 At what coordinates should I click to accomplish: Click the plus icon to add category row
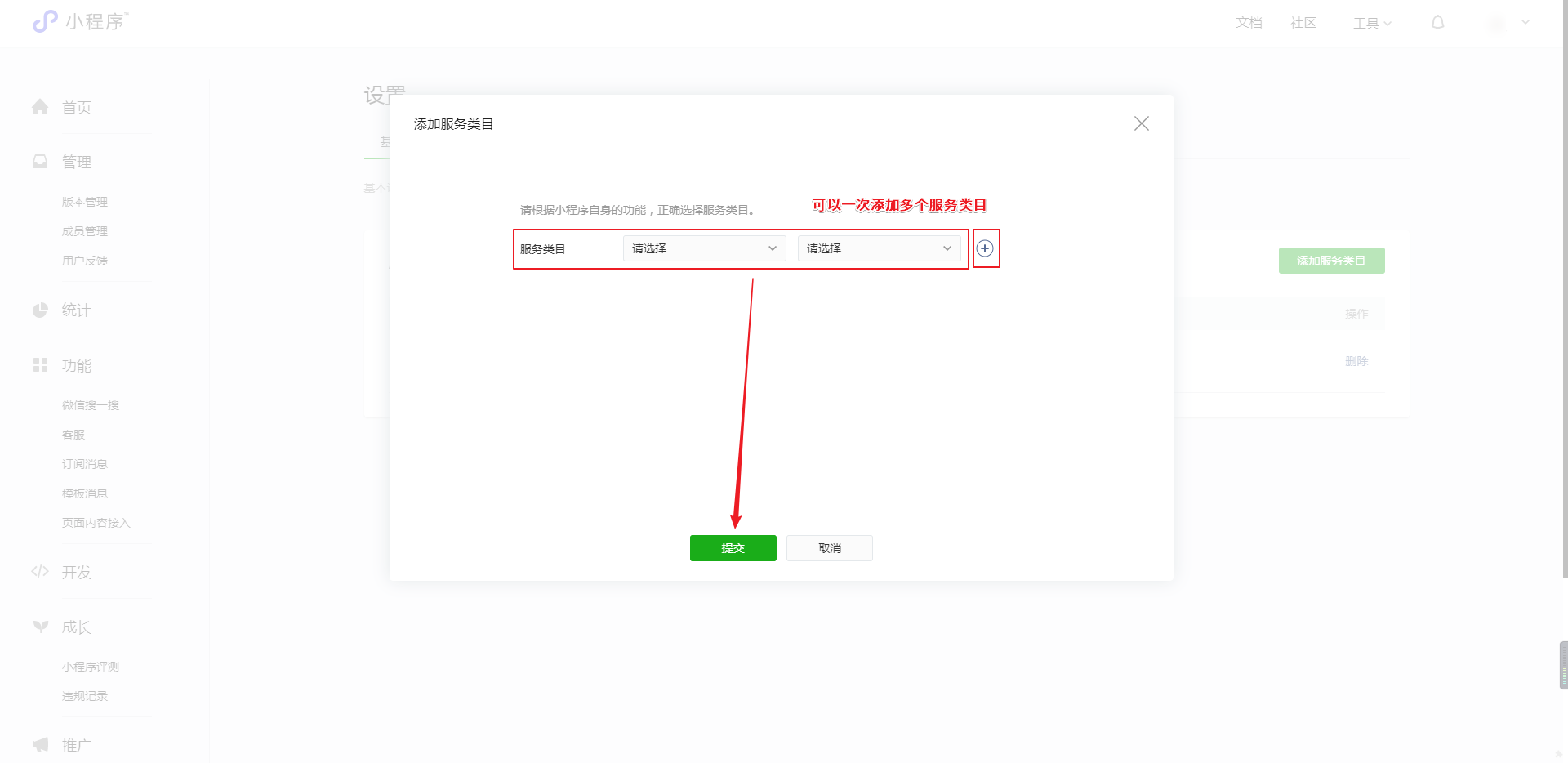985,248
